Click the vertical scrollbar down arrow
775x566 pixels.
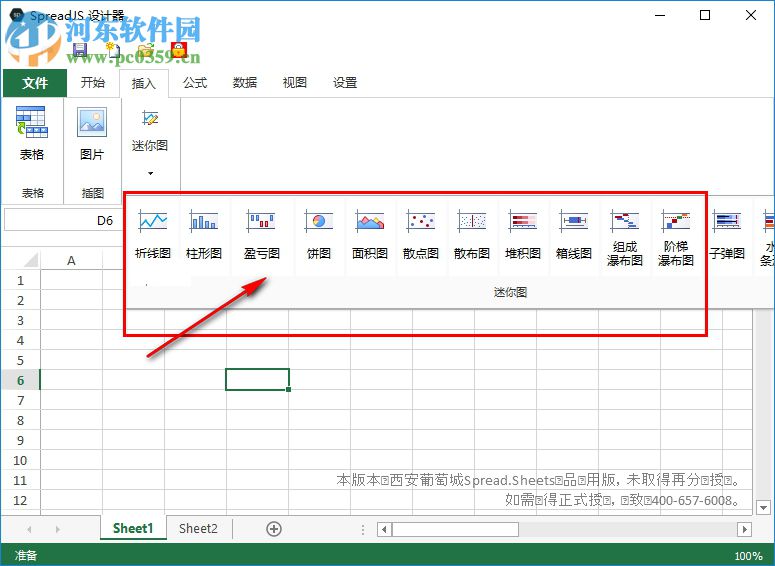764,507
